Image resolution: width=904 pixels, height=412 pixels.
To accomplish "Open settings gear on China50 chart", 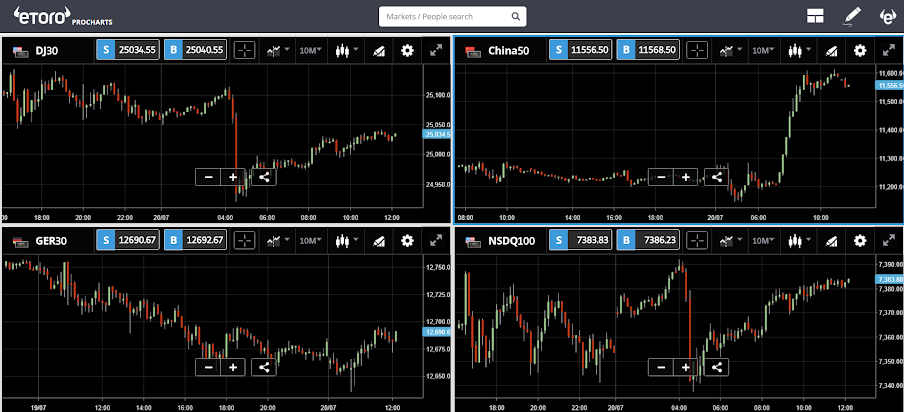I will pyautogui.click(x=860, y=51).
